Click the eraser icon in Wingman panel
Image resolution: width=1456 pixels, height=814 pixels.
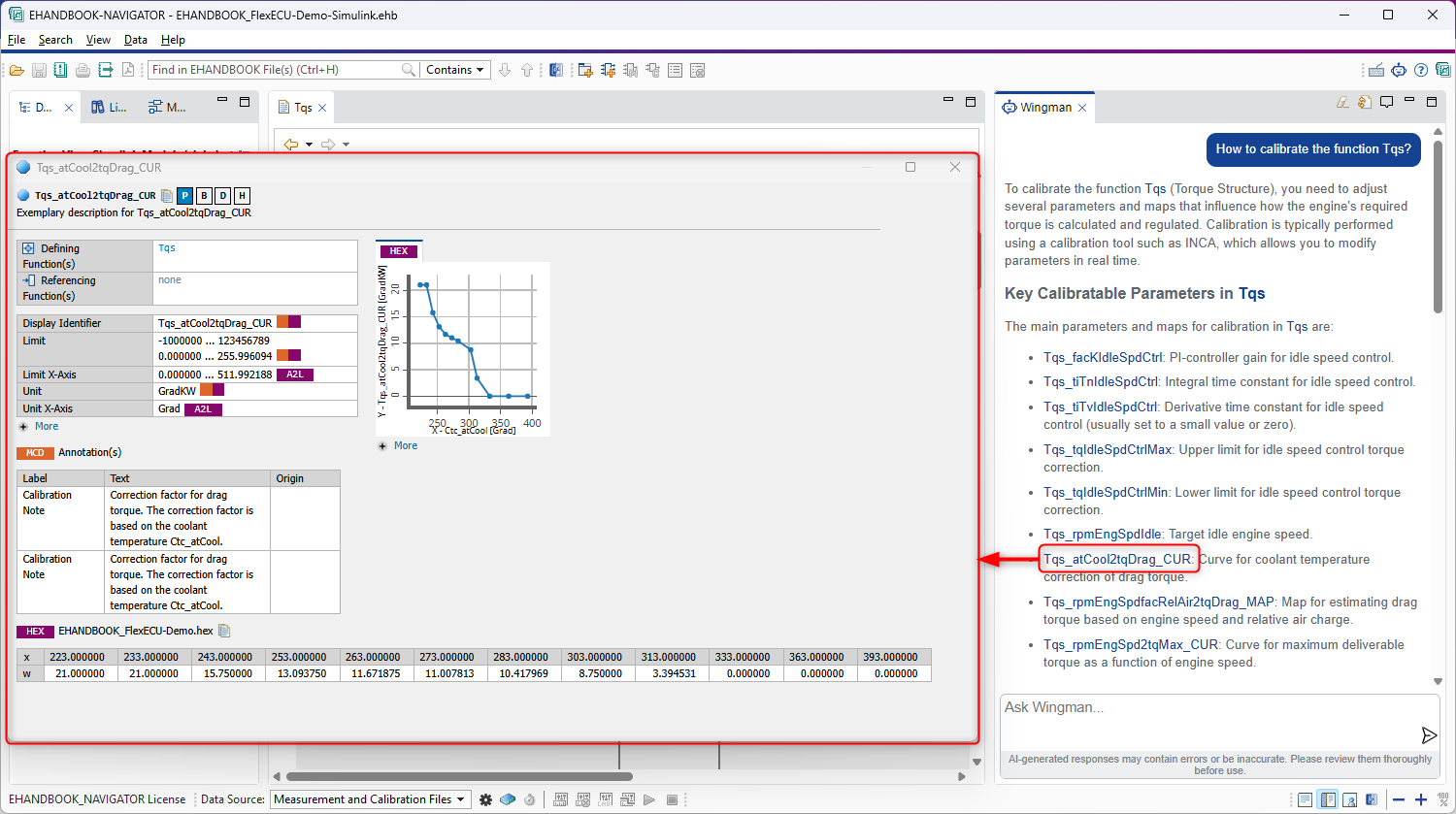click(1342, 102)
